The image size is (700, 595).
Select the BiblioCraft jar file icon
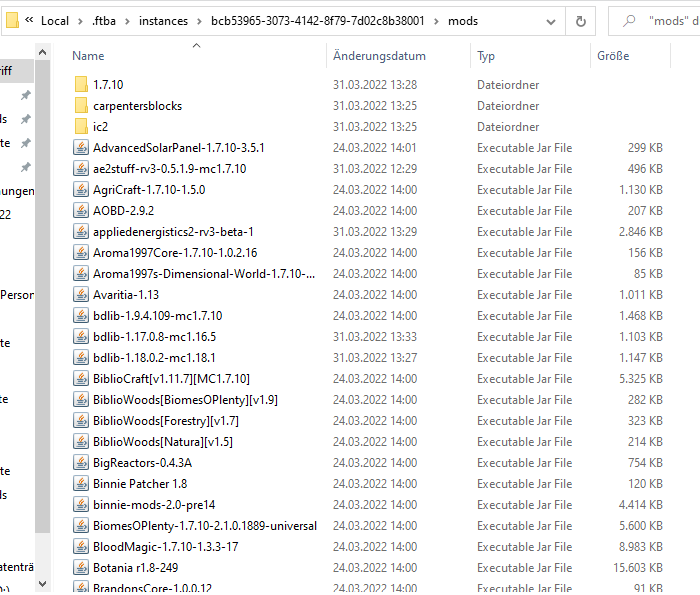click(81, 378)
